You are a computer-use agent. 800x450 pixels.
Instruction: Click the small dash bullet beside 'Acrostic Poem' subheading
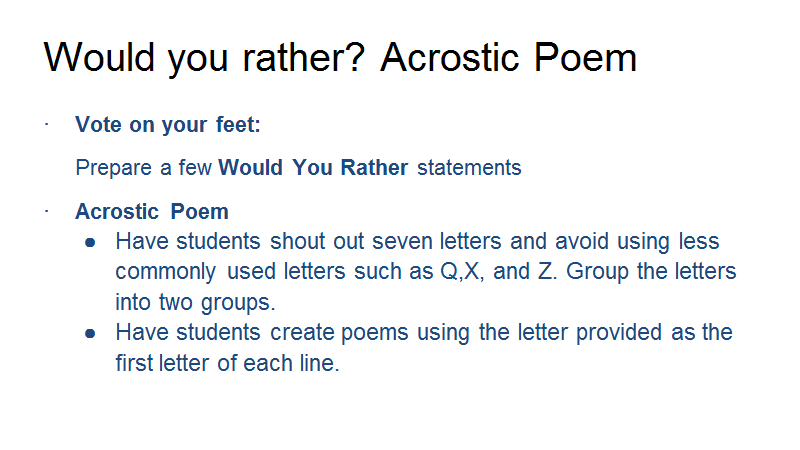[x=46, y=211]
